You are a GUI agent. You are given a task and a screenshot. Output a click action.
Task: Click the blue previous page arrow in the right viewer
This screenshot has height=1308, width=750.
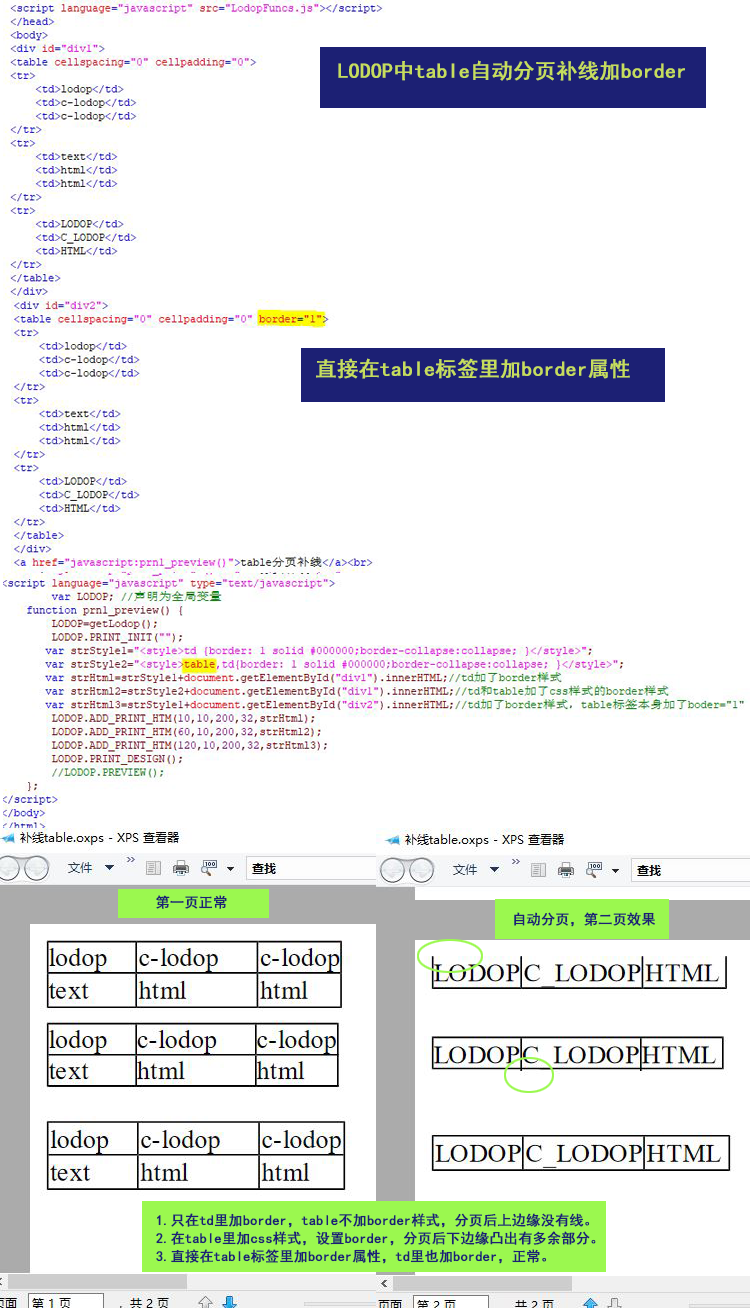pyautogui.click(x=590, y=1301)
